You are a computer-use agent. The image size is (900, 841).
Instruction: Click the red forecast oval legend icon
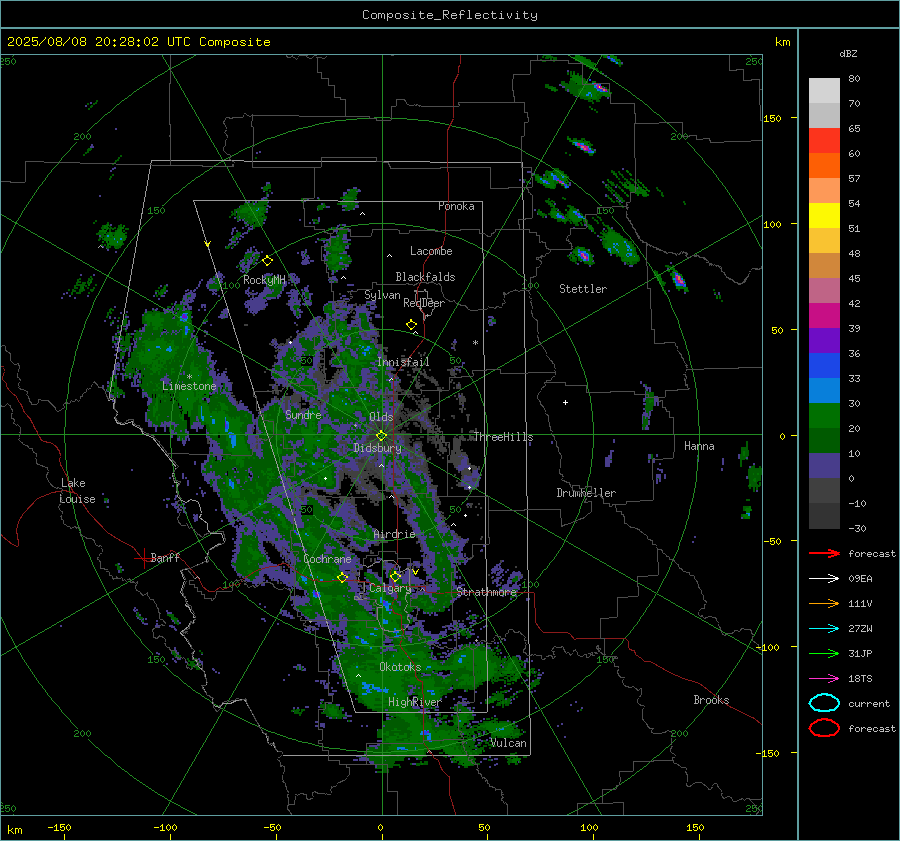[x=824, y=728]
